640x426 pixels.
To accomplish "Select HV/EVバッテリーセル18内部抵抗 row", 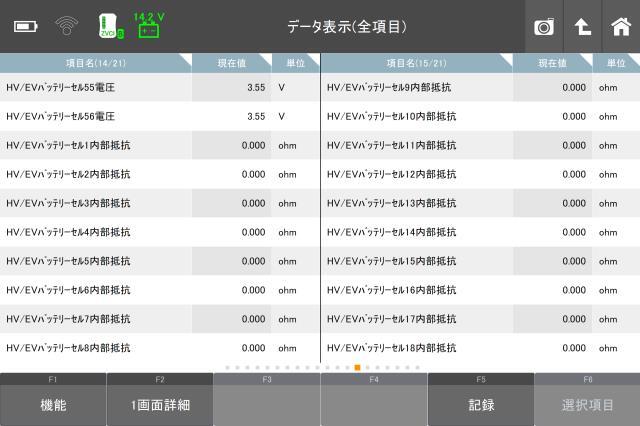I will point(480,348).
